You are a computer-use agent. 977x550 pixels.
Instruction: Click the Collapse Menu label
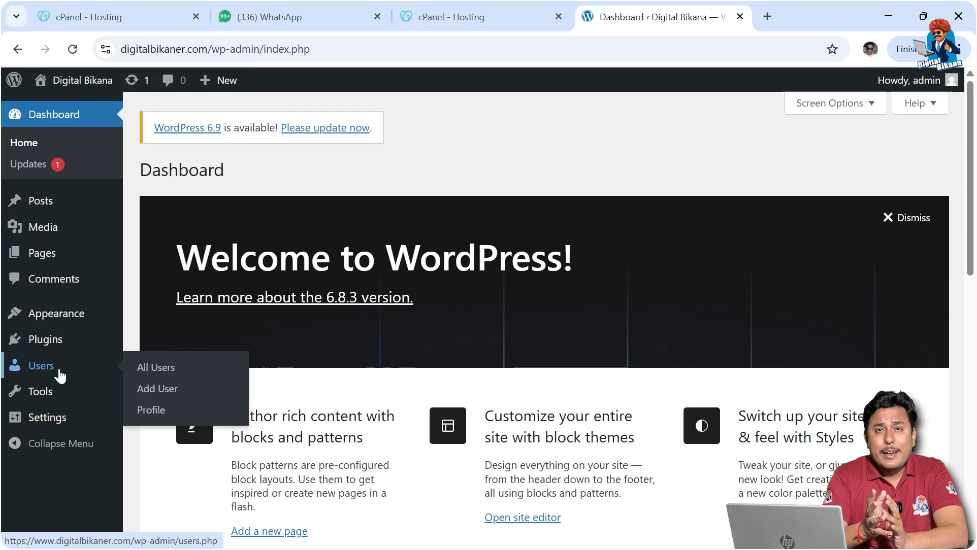[x=60, y=443]
